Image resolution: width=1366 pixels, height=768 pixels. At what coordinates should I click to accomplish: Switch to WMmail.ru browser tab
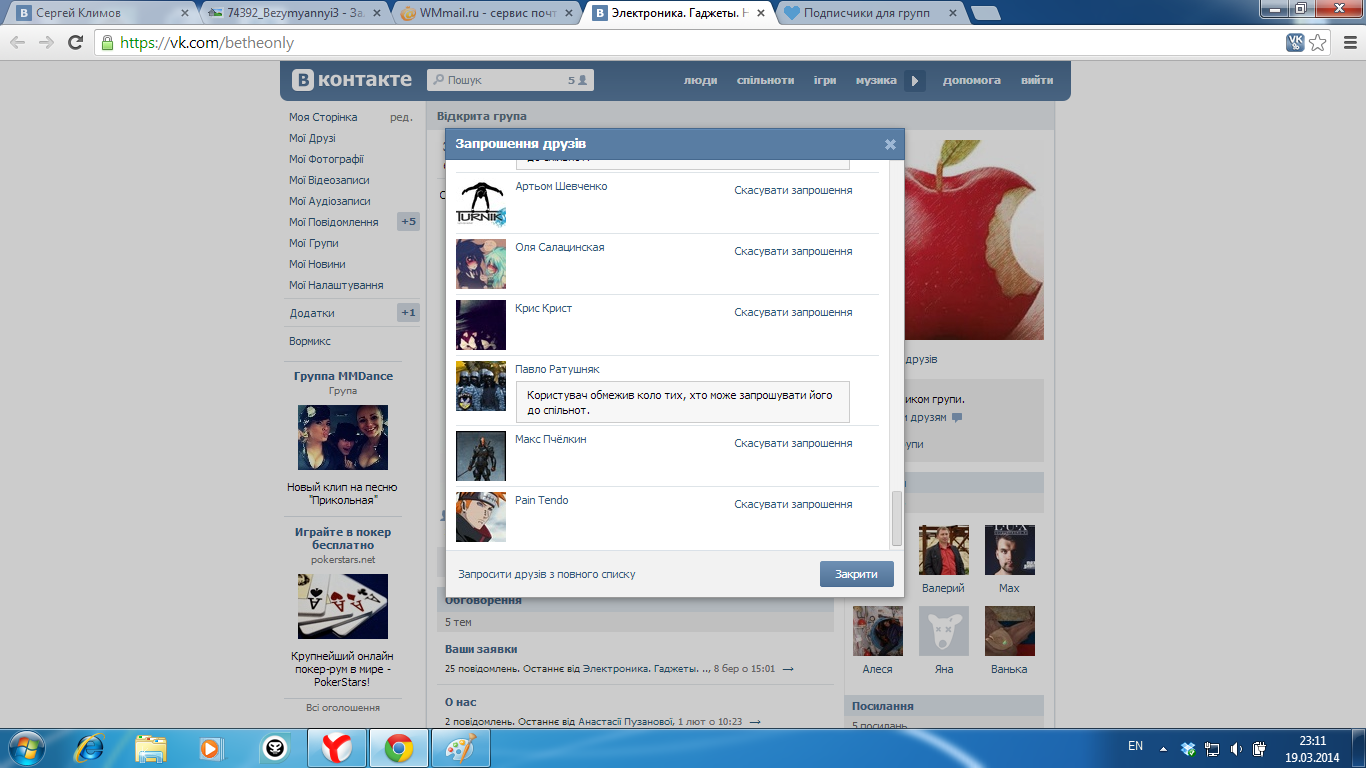click(x=487, y=14)
